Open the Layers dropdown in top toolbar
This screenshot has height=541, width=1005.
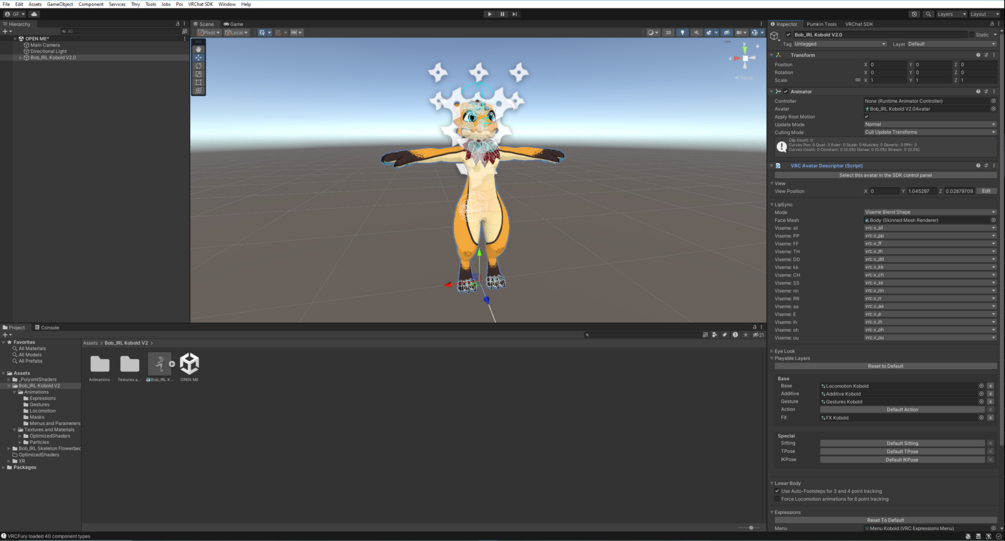point(952,14)
